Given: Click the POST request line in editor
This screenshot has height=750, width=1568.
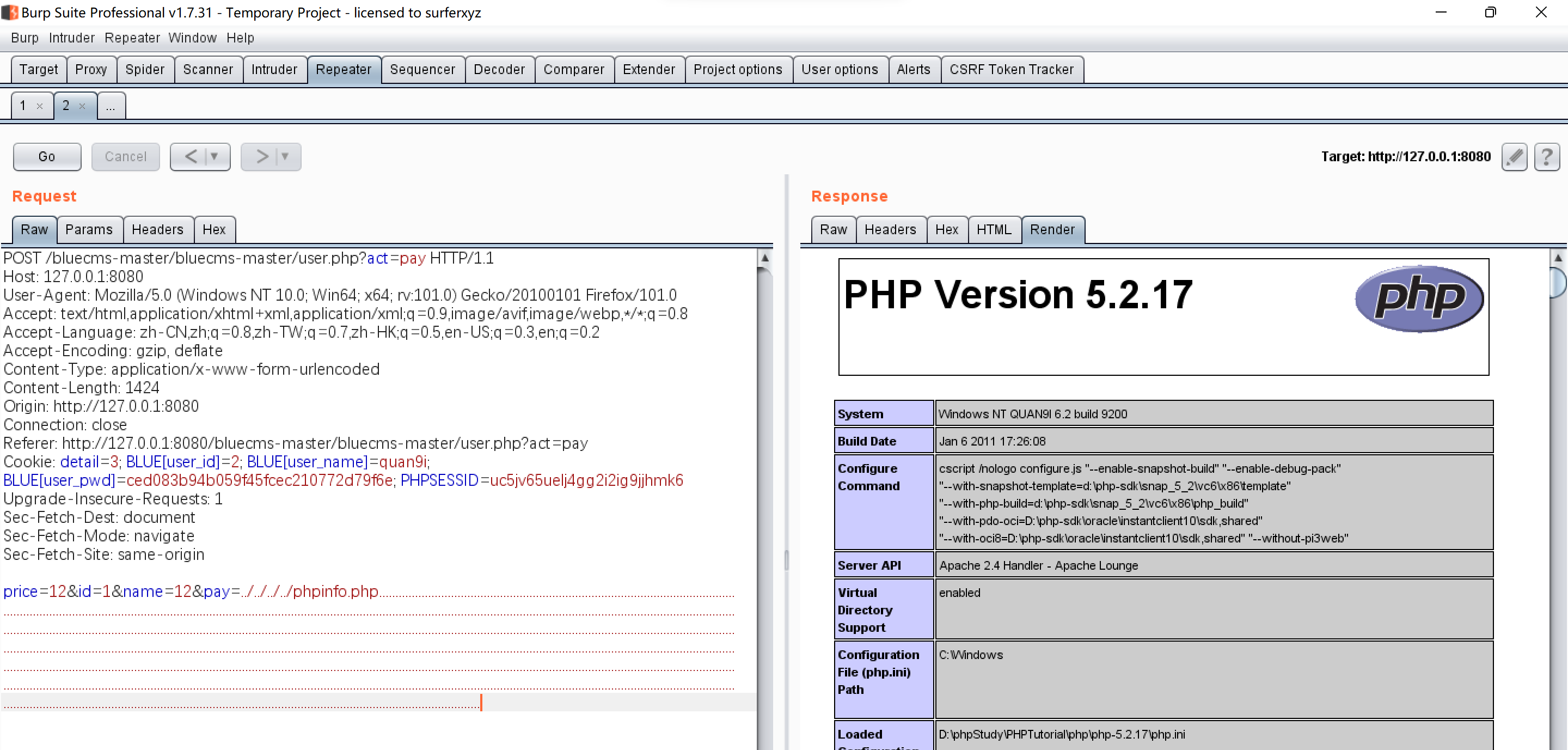Looking at the screenshot, I should coord(248,258).
